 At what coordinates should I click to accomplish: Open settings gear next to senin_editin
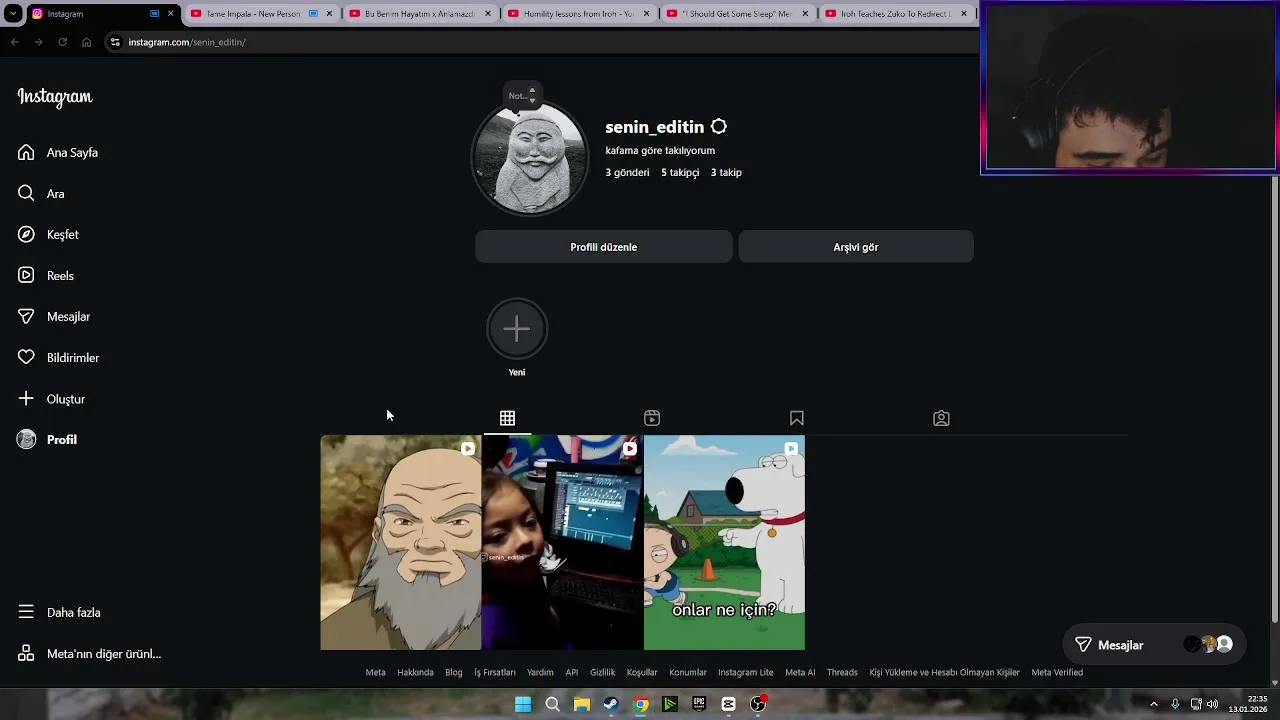click(719, 127)
